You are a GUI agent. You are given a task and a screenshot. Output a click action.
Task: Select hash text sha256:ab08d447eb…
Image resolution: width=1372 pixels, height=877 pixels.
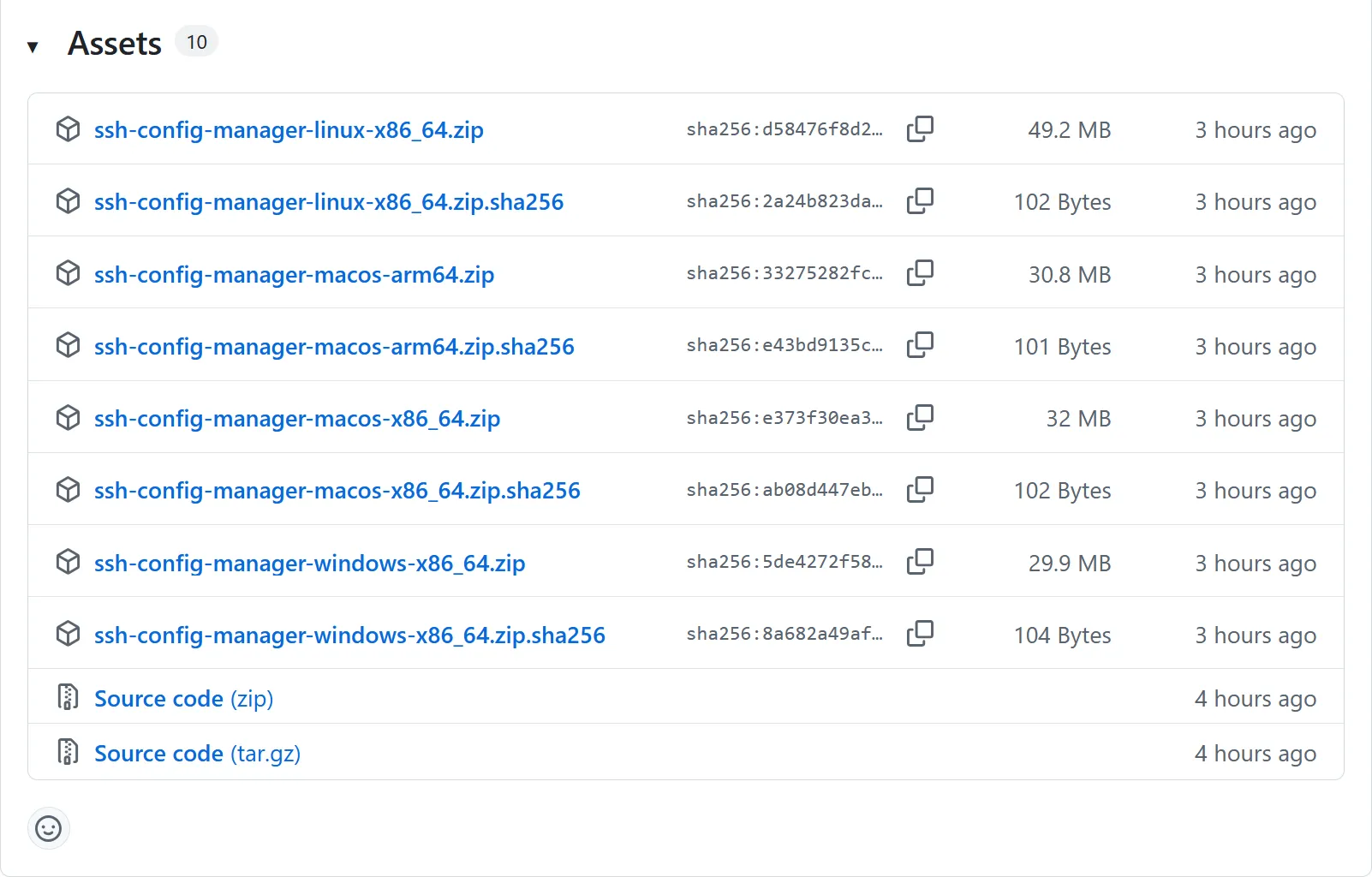(x=784, y=490)
